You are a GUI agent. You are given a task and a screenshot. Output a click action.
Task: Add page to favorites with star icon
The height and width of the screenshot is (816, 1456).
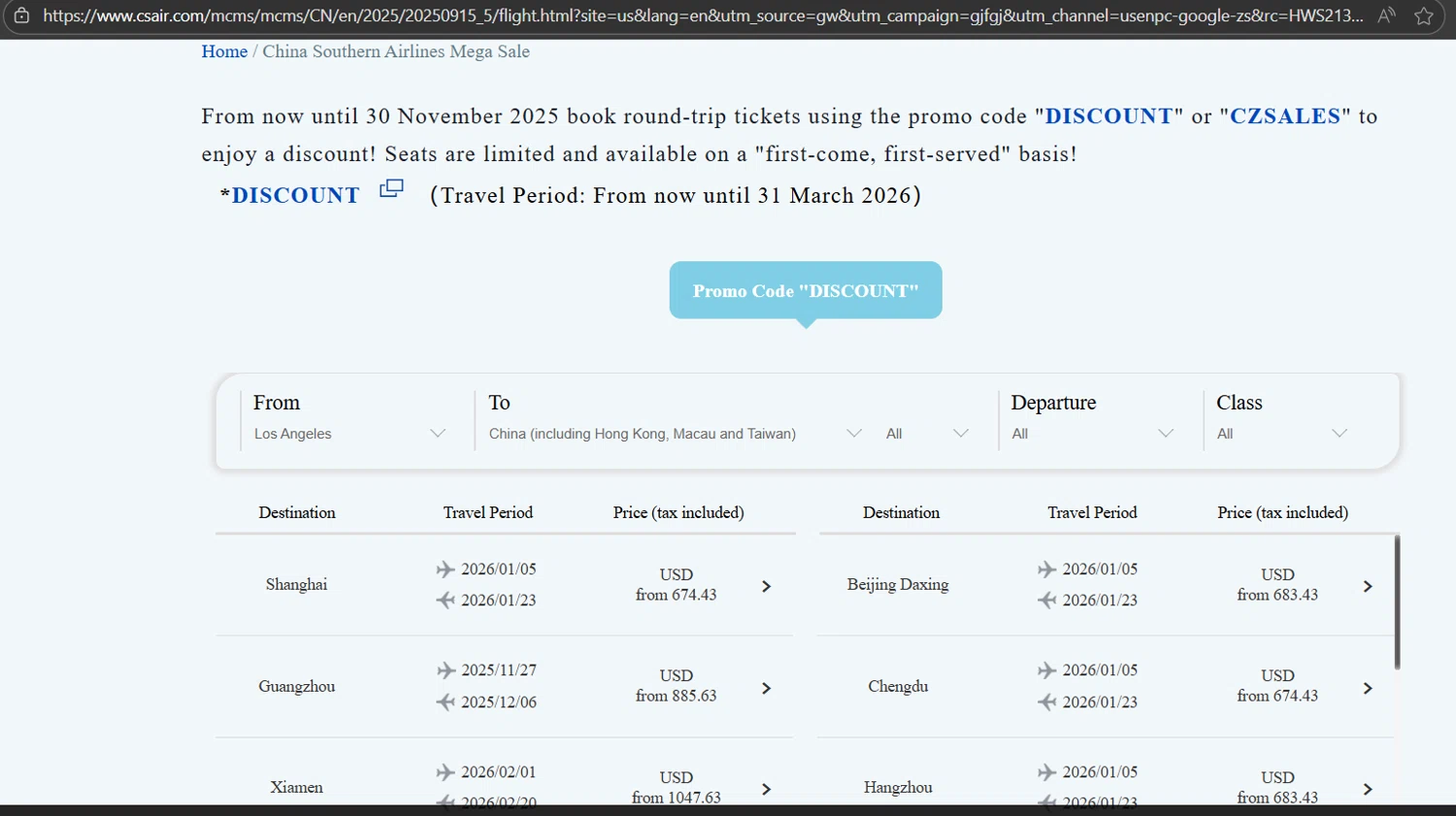[1424, 16]
